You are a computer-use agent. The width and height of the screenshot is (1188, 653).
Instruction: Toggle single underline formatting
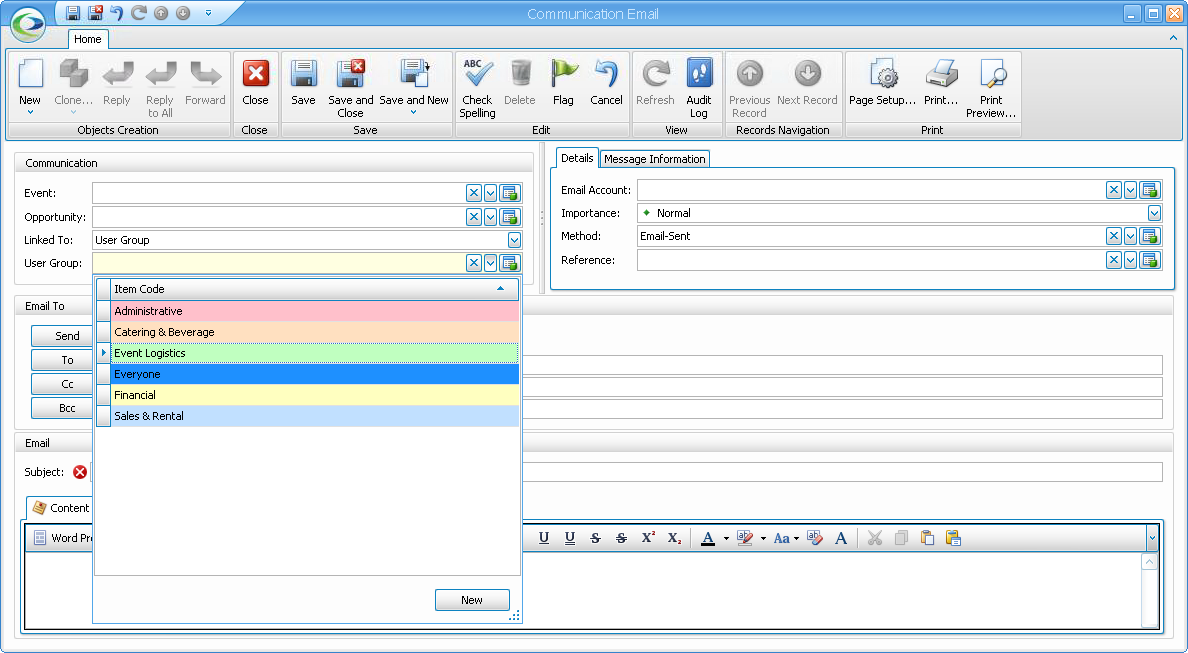pyautogui.click(x=544, y=538)
